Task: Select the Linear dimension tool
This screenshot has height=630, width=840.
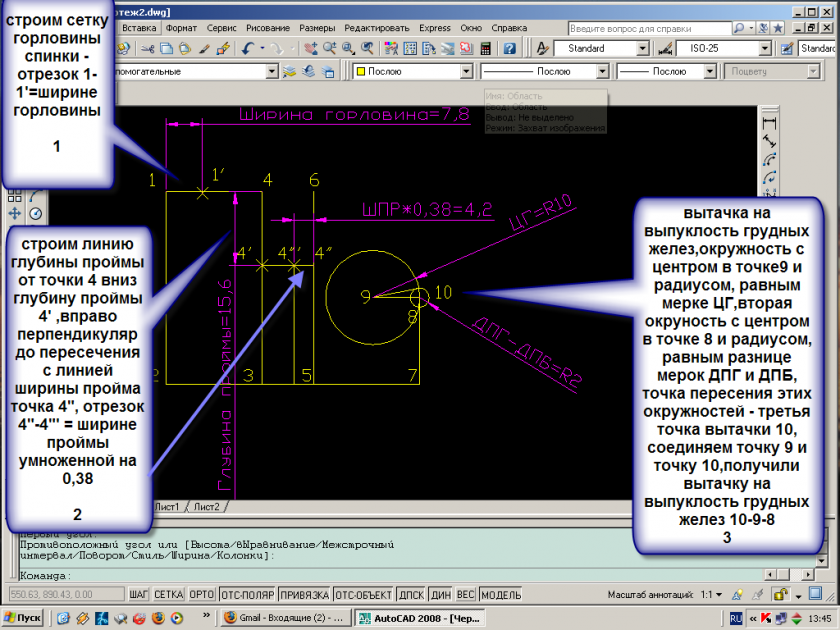Action: coord(769,123)
